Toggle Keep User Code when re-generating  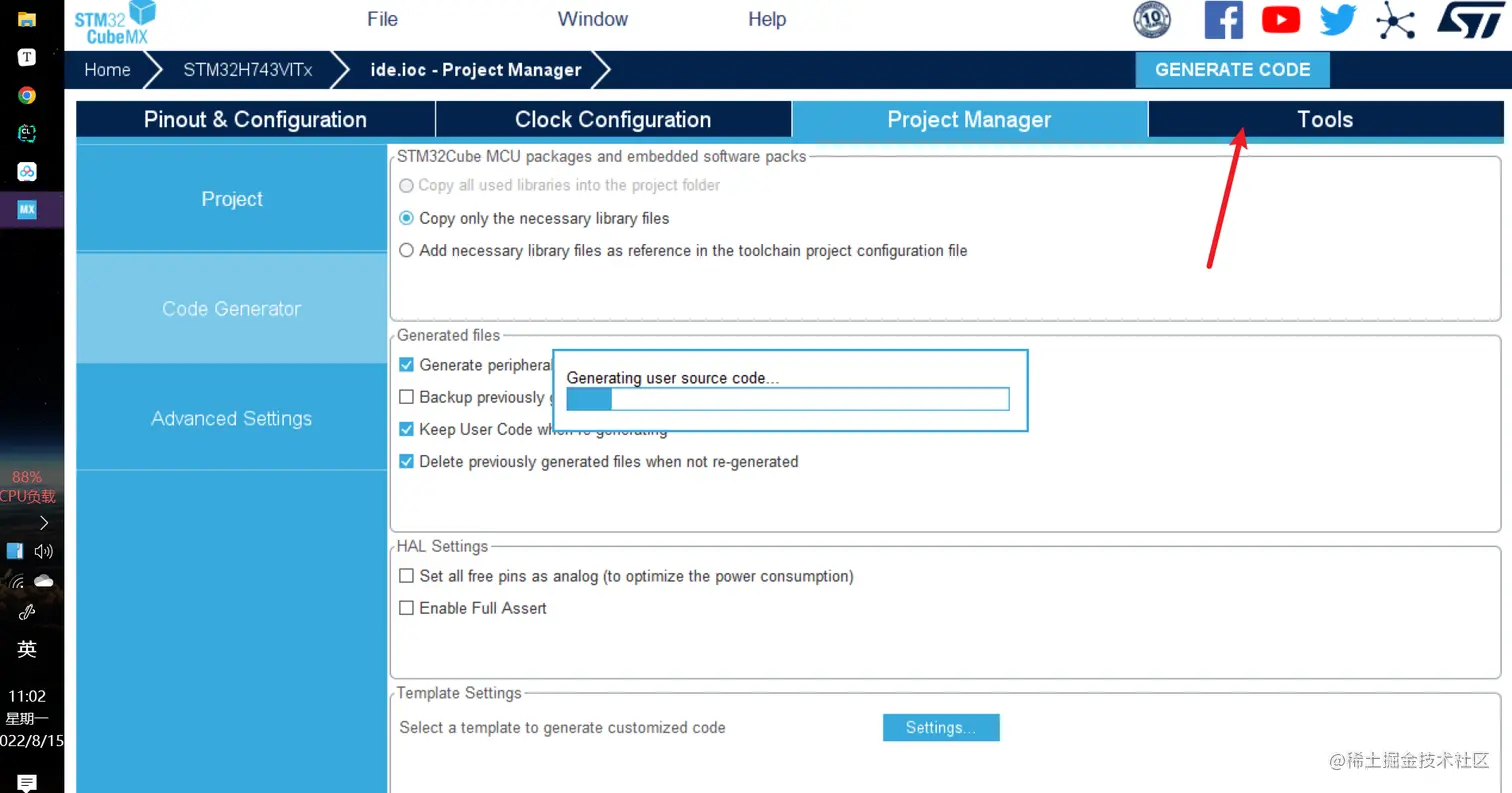pos(406,429)
